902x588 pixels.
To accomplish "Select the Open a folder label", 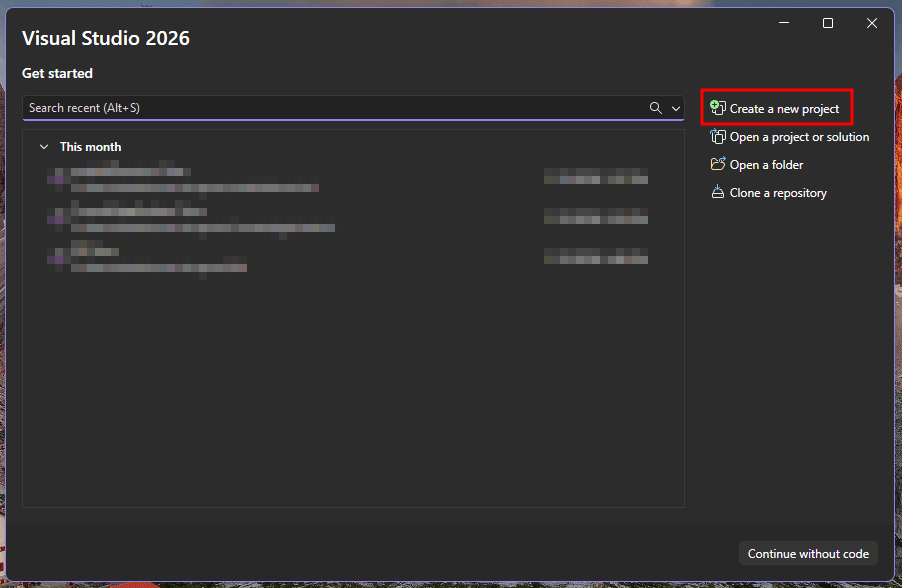I will click(x=766, y=165).
